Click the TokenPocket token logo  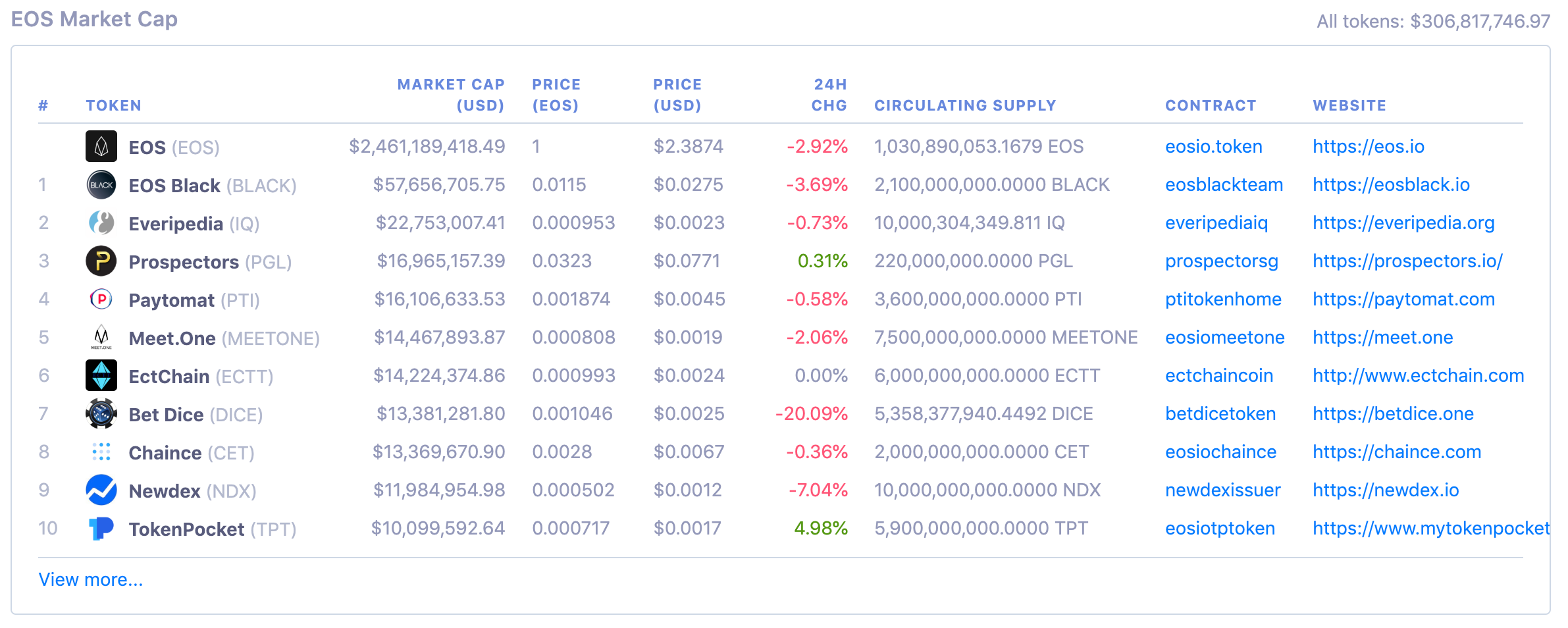[x=101, y=528]
